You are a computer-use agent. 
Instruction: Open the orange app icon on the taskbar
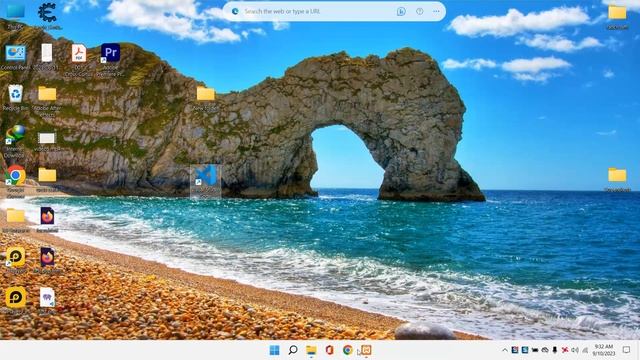pyautogui.click(x=366, y=350)
